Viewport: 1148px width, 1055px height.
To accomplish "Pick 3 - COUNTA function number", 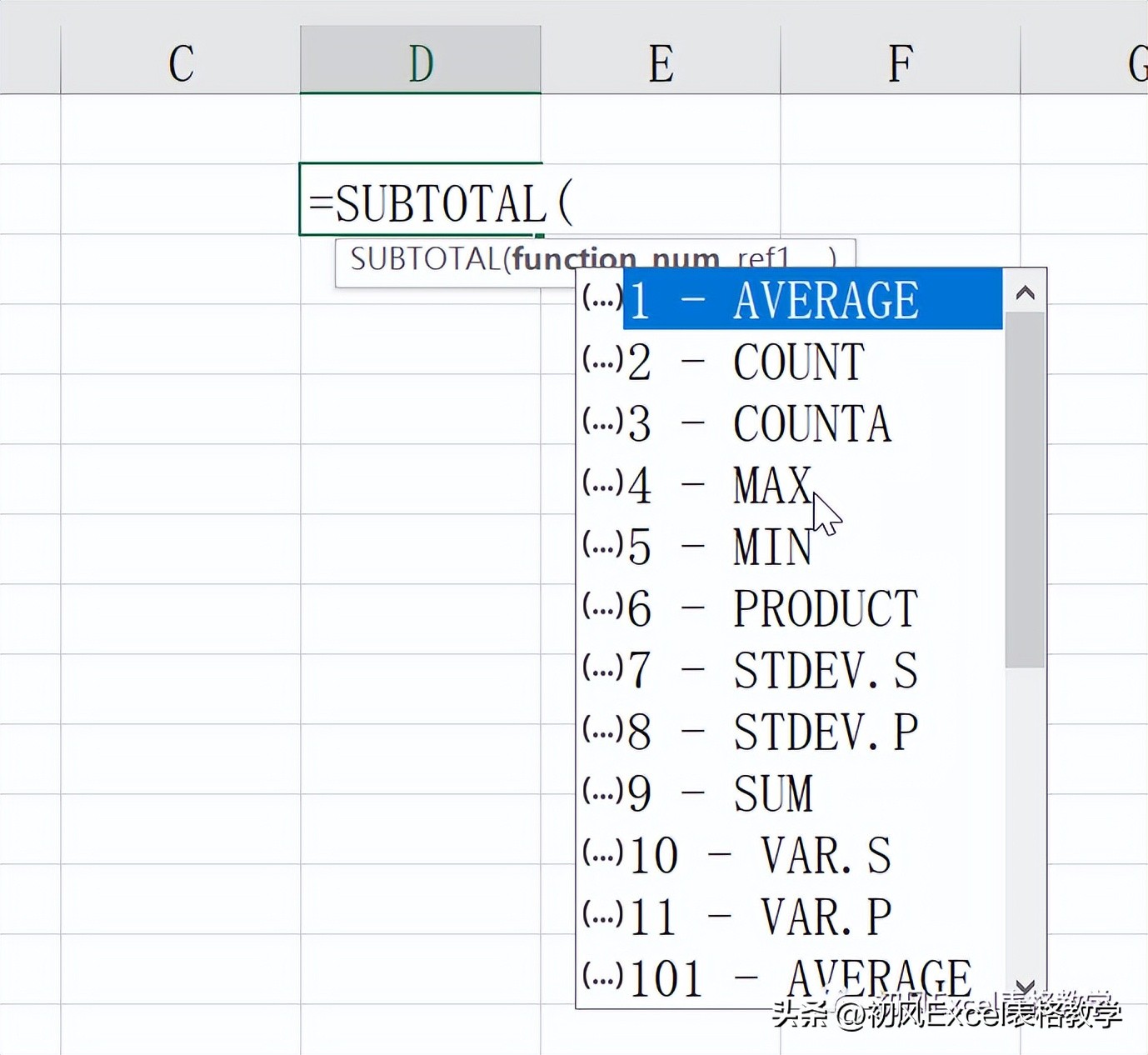I will (791, 423).
